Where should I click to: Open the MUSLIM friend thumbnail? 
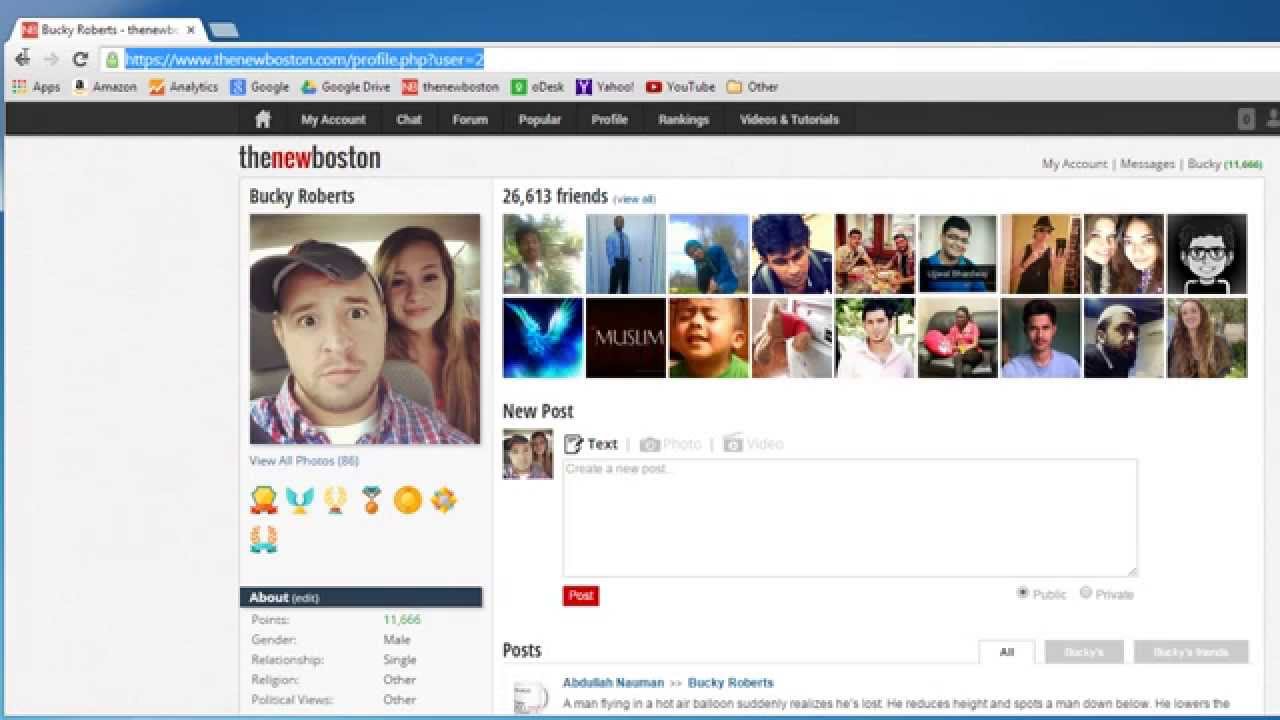click(626, 338)
